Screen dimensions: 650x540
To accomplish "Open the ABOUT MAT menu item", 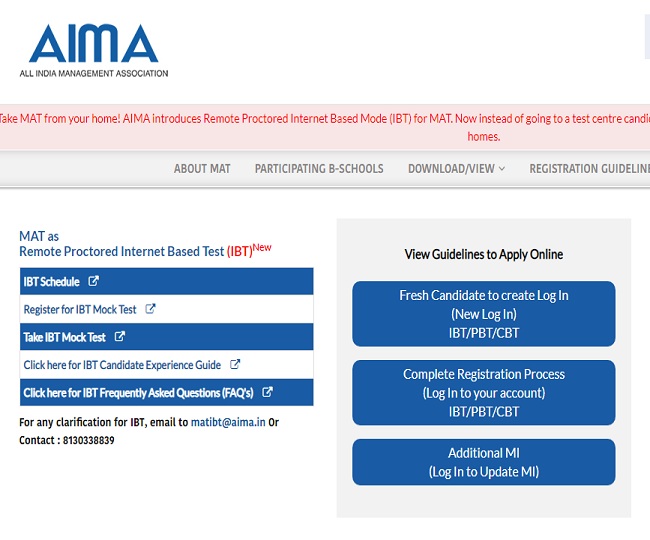I will (x=202, y=169).
